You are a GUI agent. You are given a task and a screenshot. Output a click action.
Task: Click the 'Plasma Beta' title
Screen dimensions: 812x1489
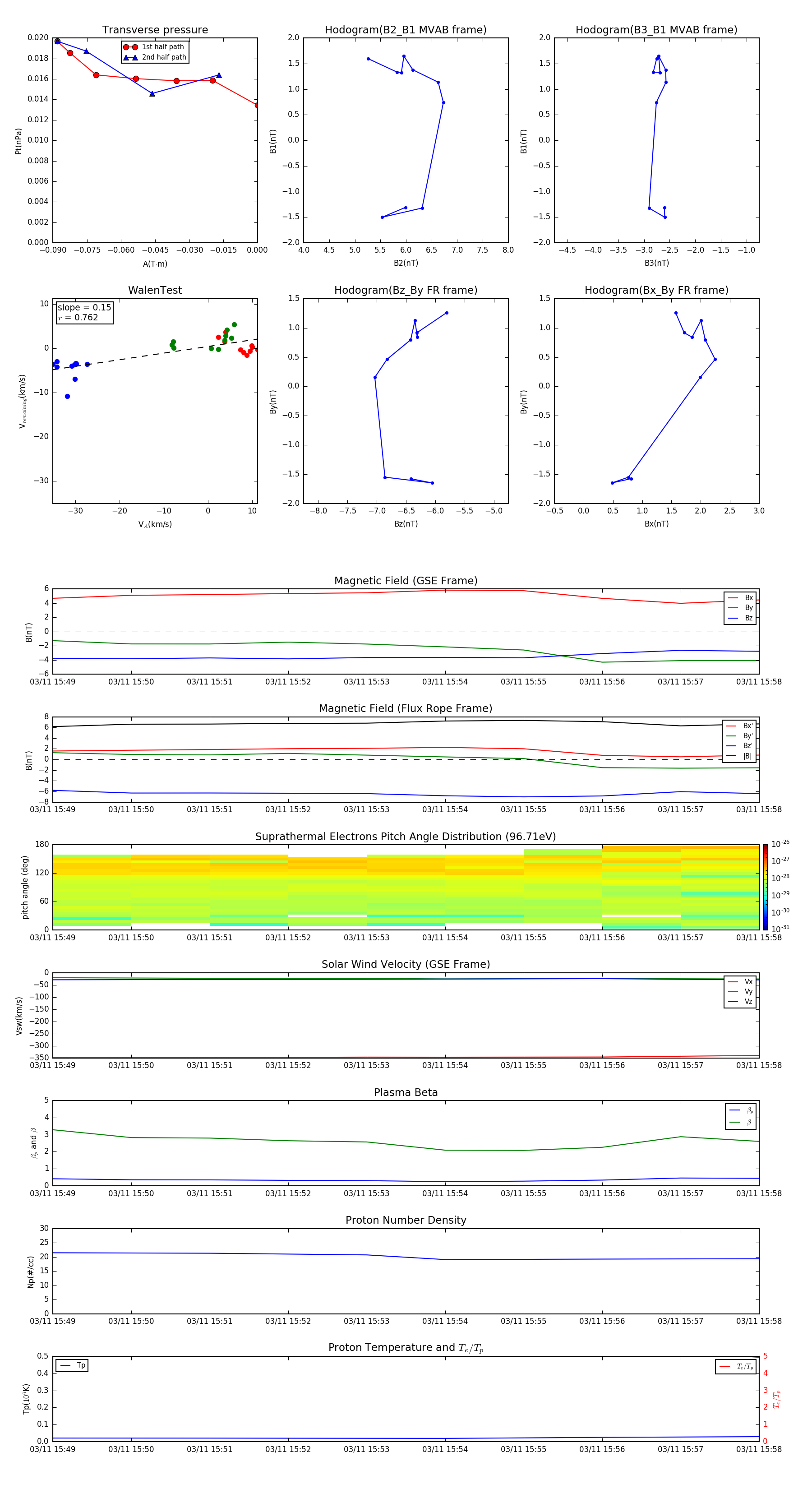(x=406, y=1092)
